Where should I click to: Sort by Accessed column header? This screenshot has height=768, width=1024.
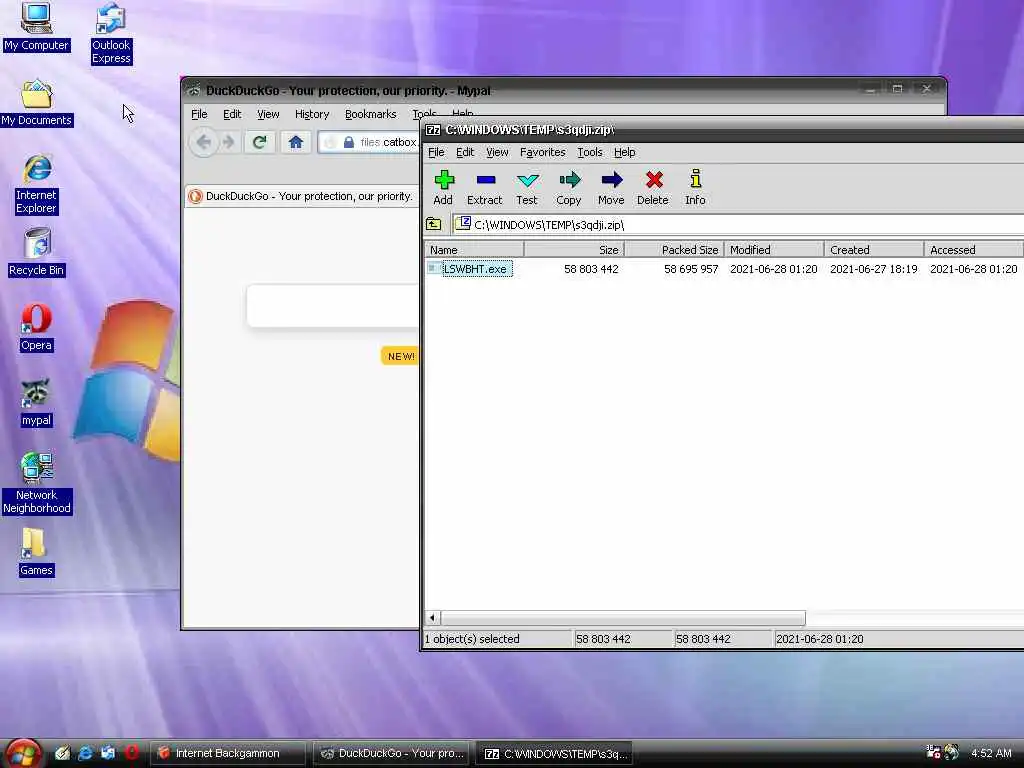pyautogui.click(x=974, y=249)
